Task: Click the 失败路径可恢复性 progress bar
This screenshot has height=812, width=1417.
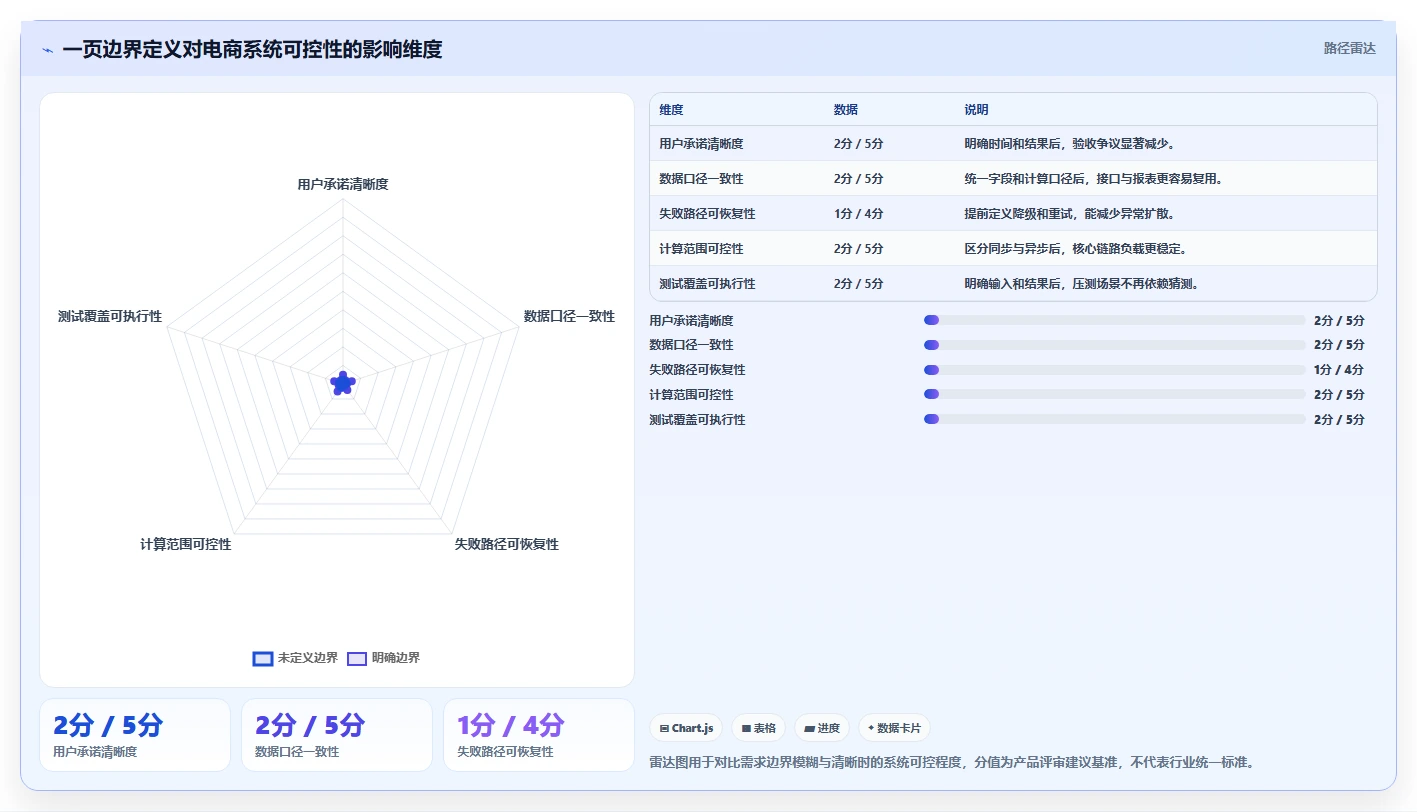Action: pos(1115,370)
